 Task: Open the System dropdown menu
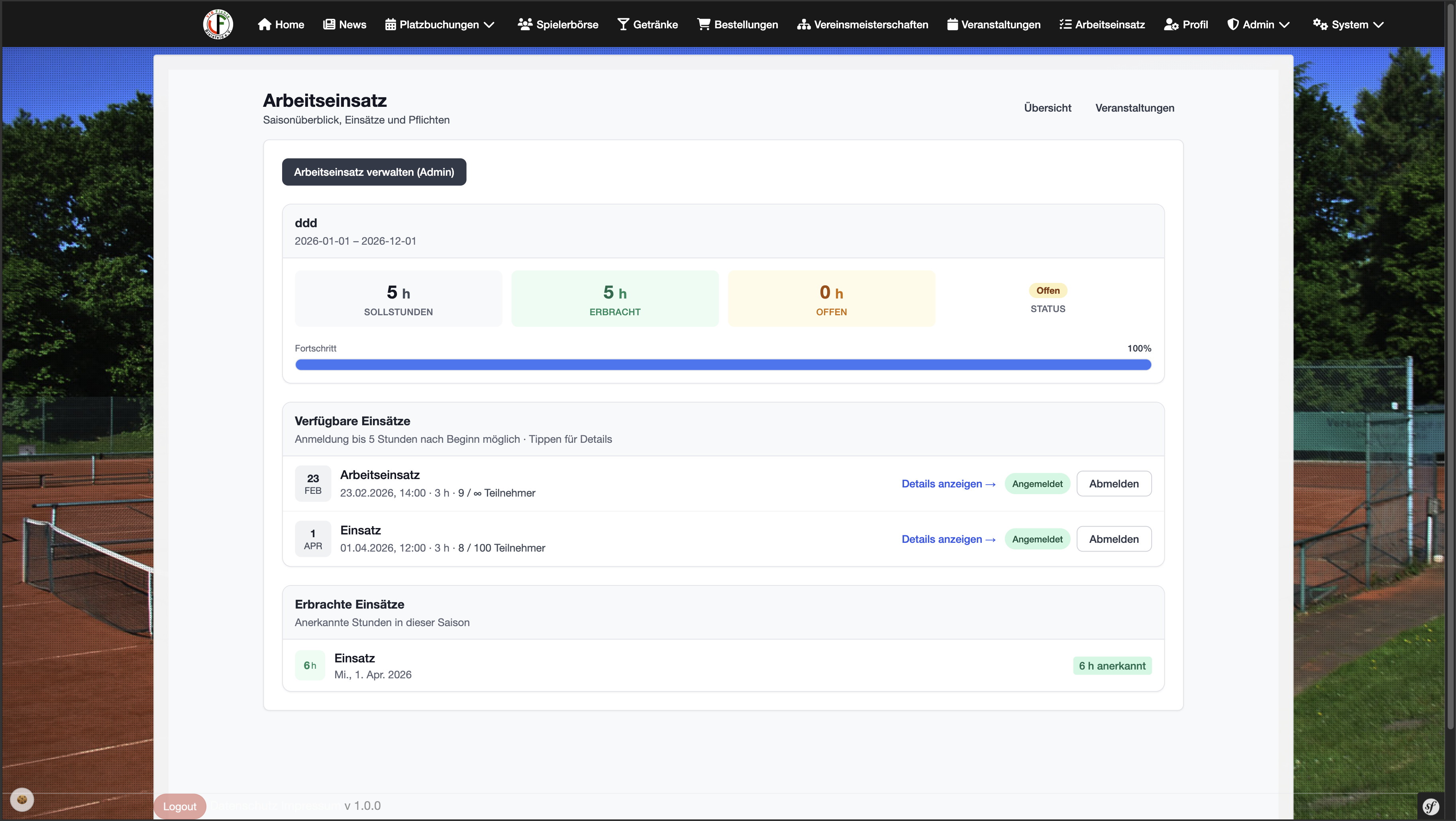click(x=1348, y=24)
